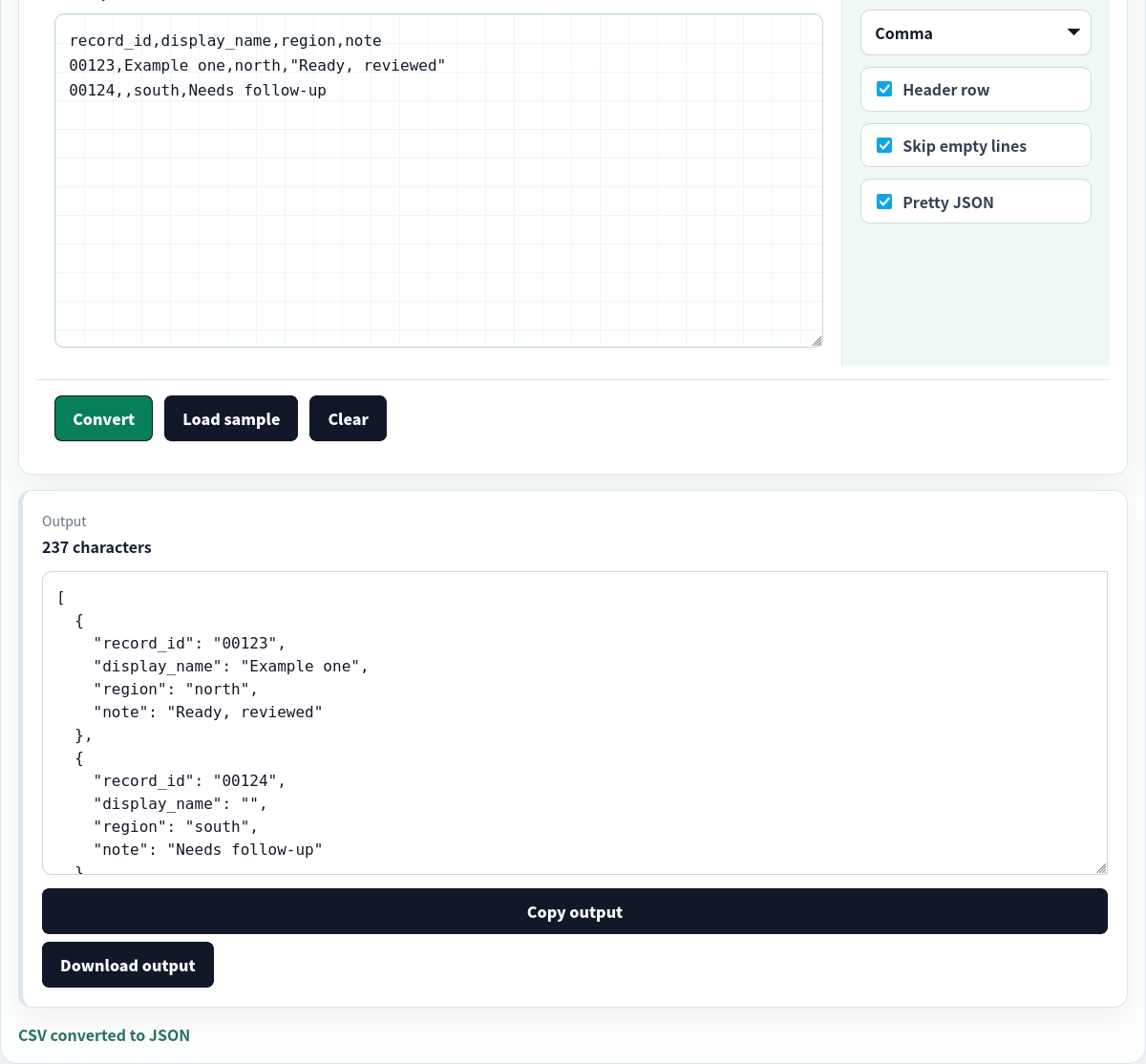This screenshot has height=1064, width=1146.
Task: Click the CSV row starting with 00124
Action: coord(198,91)
